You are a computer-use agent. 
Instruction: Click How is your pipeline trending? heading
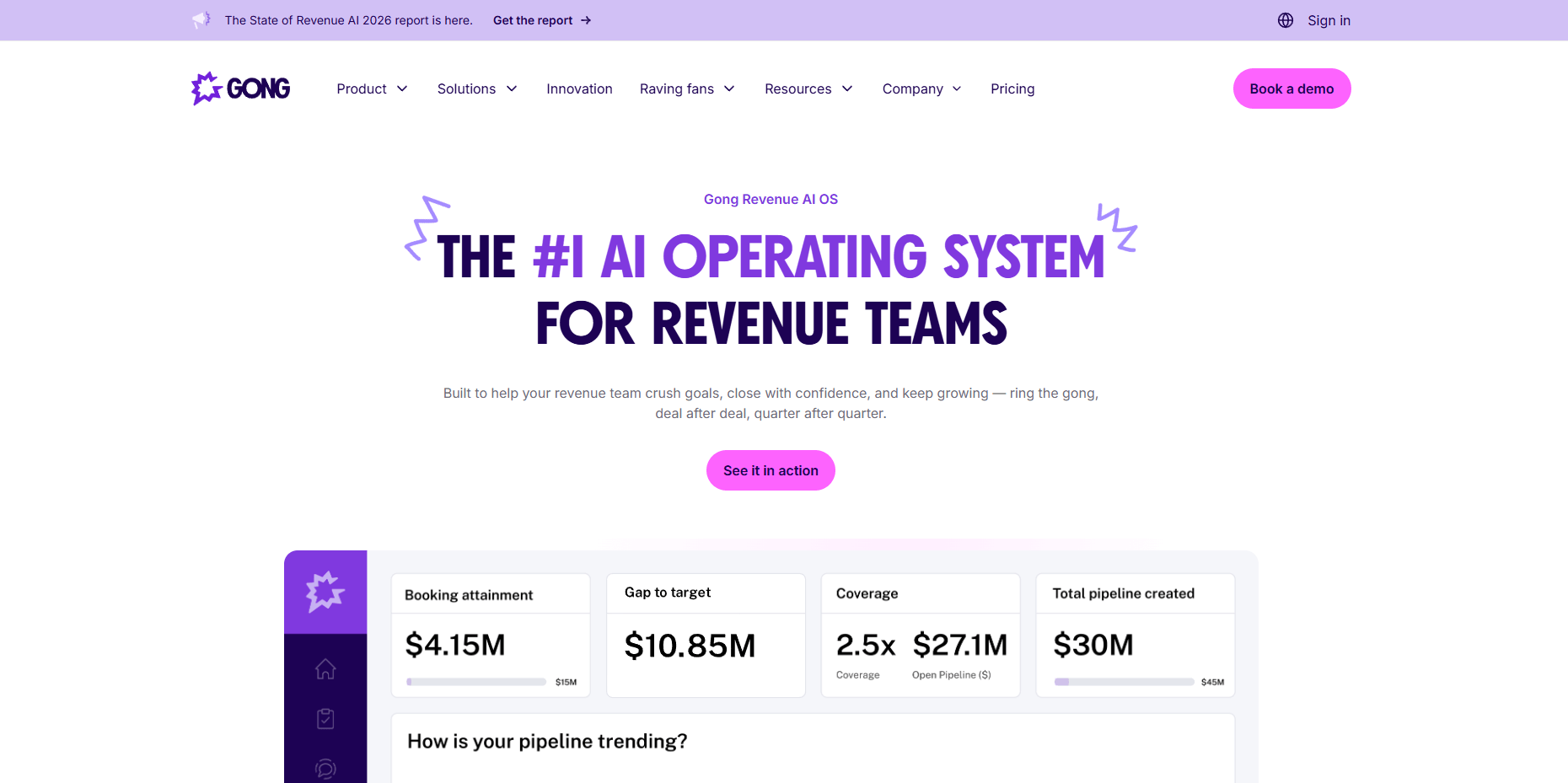[x=547, y=741]
